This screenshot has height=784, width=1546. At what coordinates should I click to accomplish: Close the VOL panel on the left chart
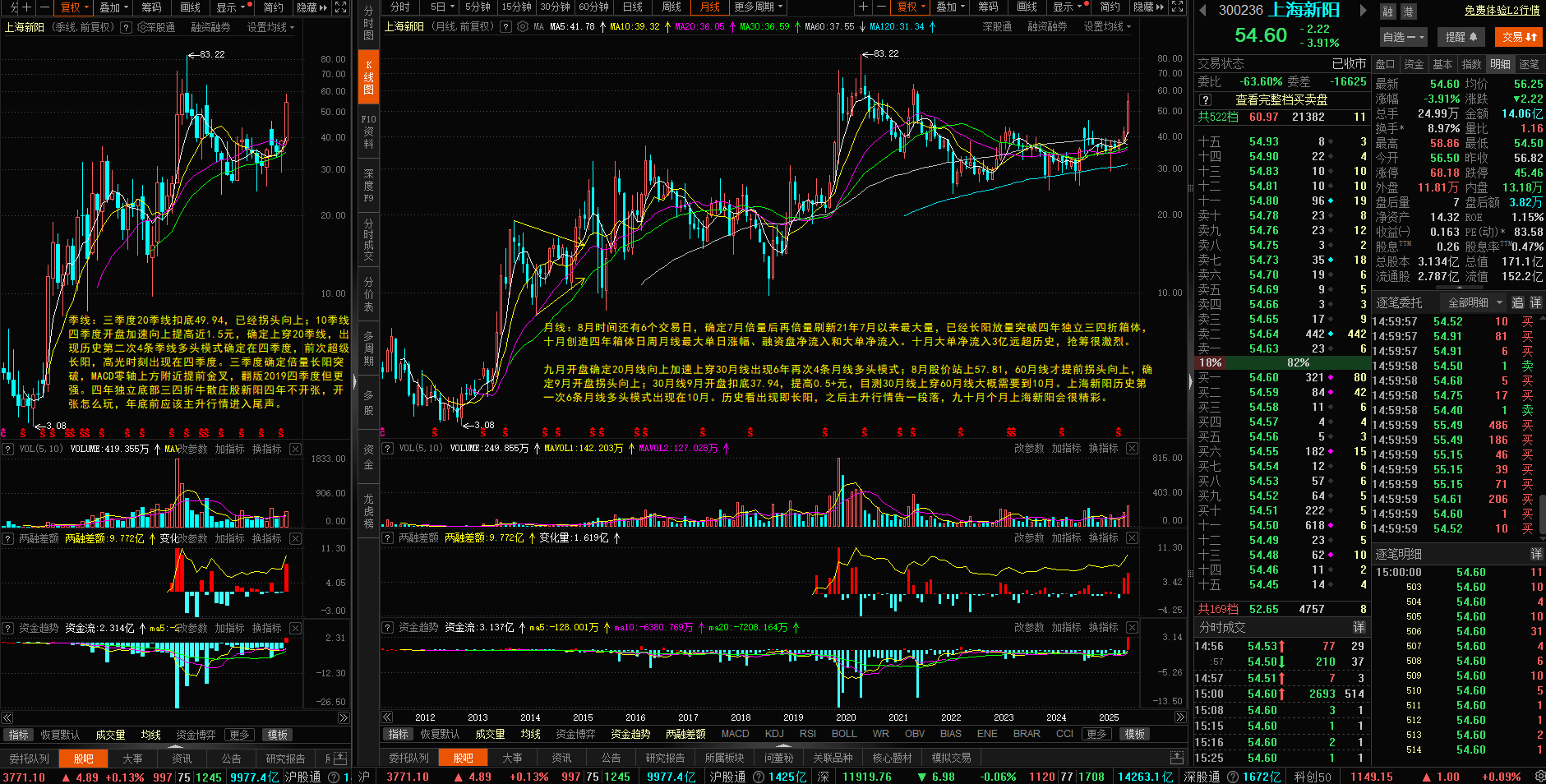click(295, 449)
